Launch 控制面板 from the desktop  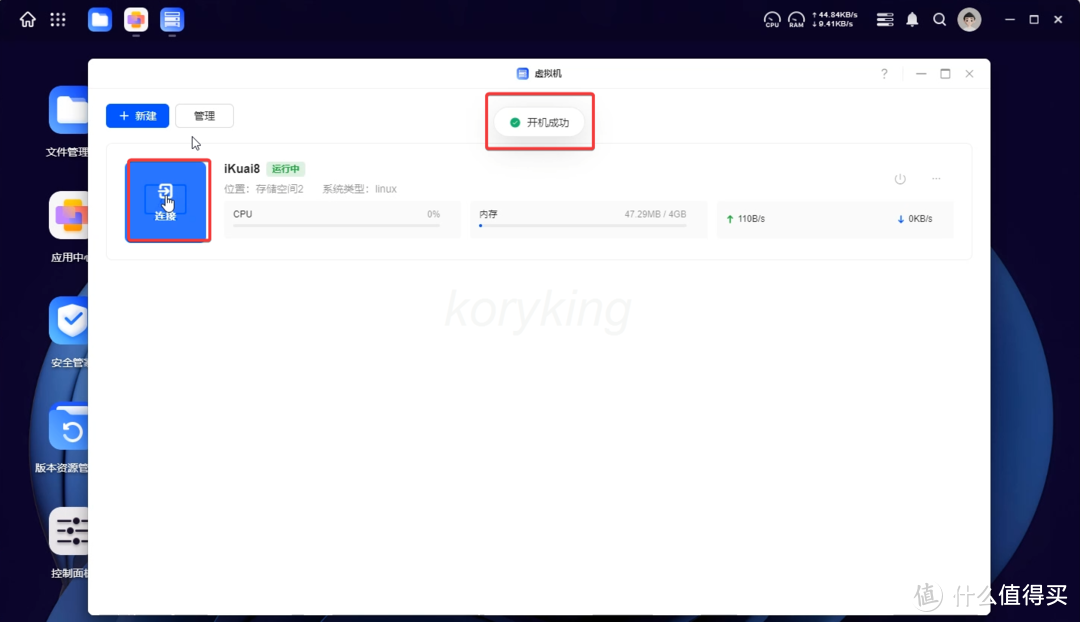coord(69,531)
